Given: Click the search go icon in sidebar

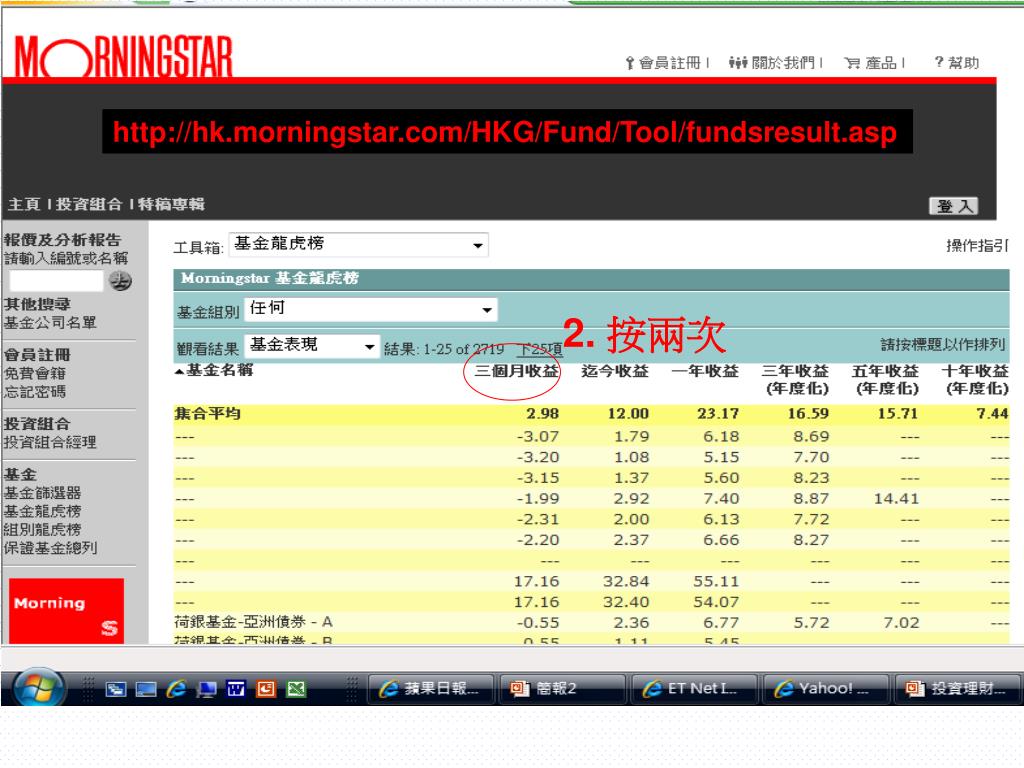Looking at the screenshot, I should [x=120, y=281].
